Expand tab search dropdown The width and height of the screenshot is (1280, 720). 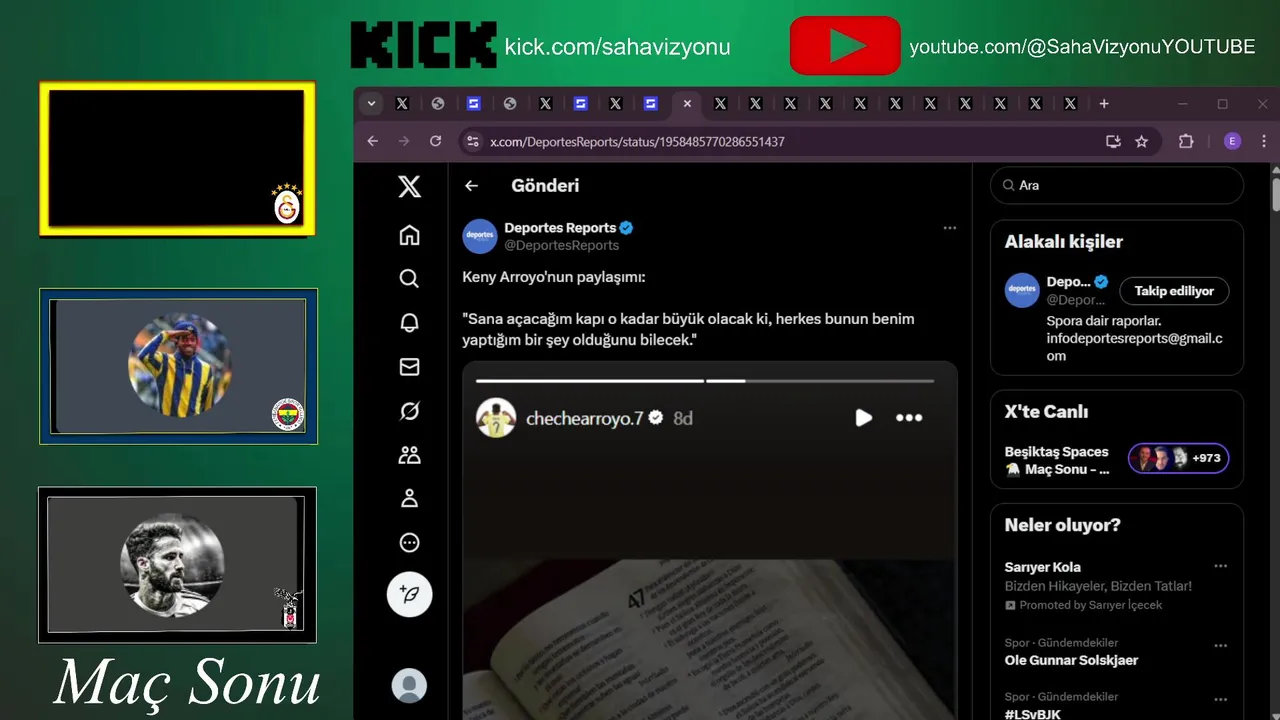pyautogui.click(x=372, y=104)
